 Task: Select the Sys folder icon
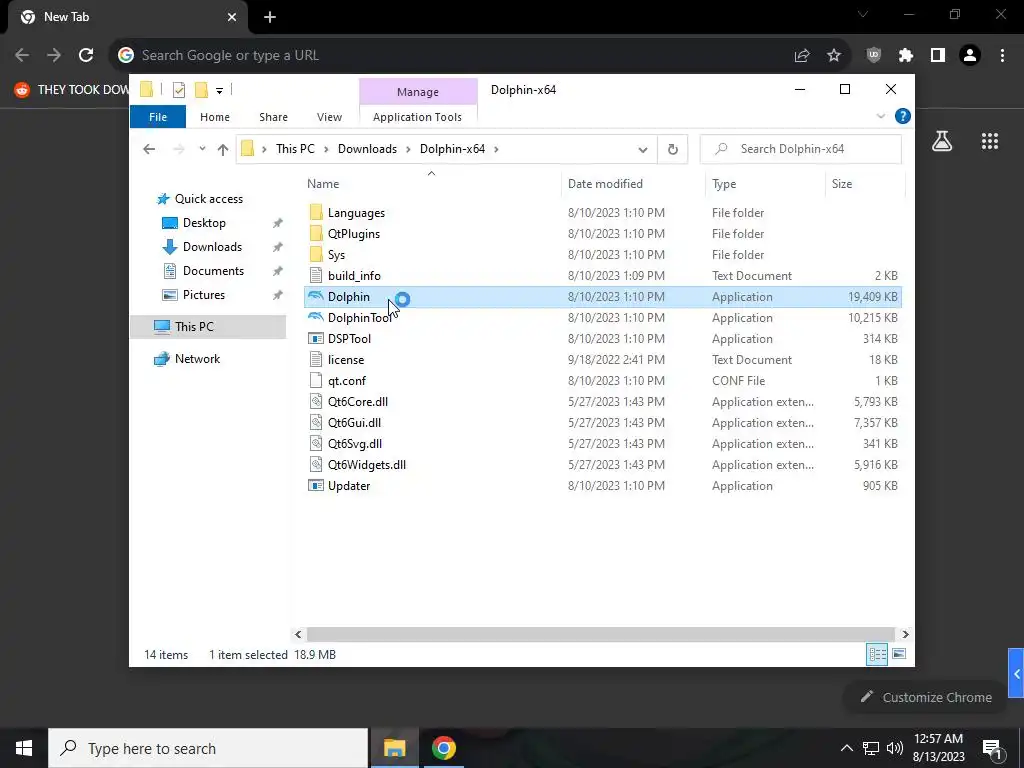pyautogui.click(x=316, y=254)
